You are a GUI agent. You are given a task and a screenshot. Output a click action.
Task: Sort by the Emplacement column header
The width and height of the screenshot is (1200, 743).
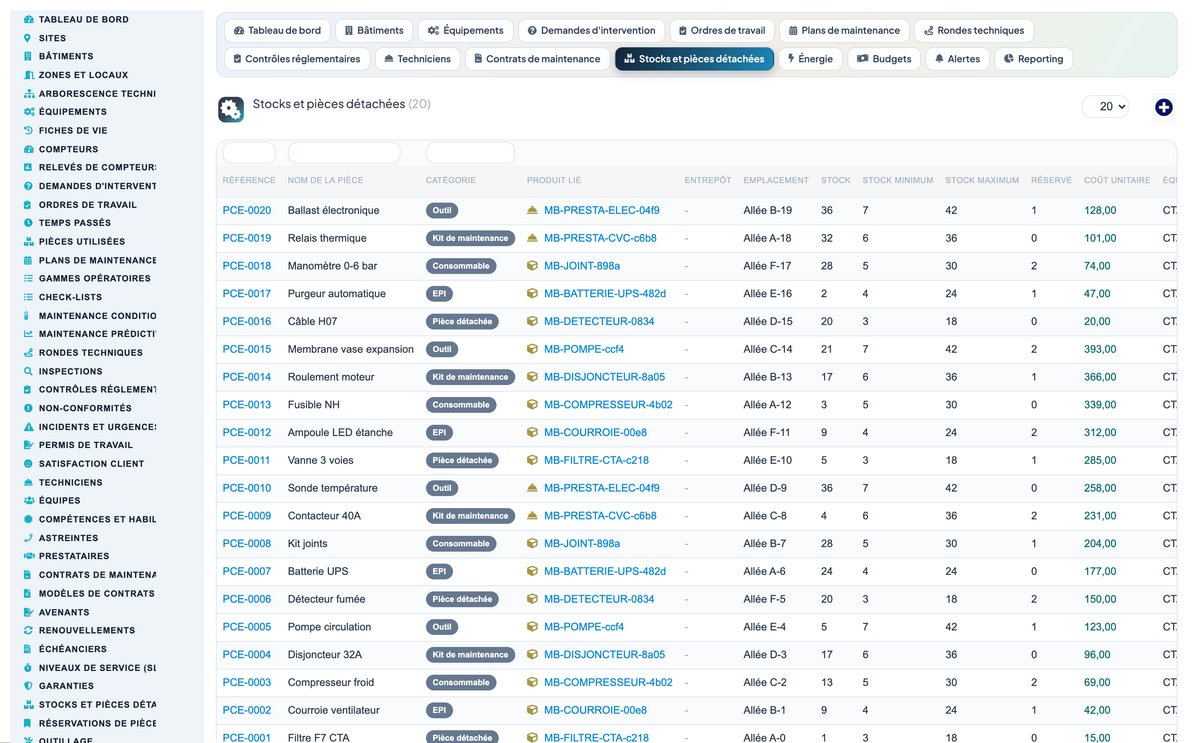(x=776, y=181)
